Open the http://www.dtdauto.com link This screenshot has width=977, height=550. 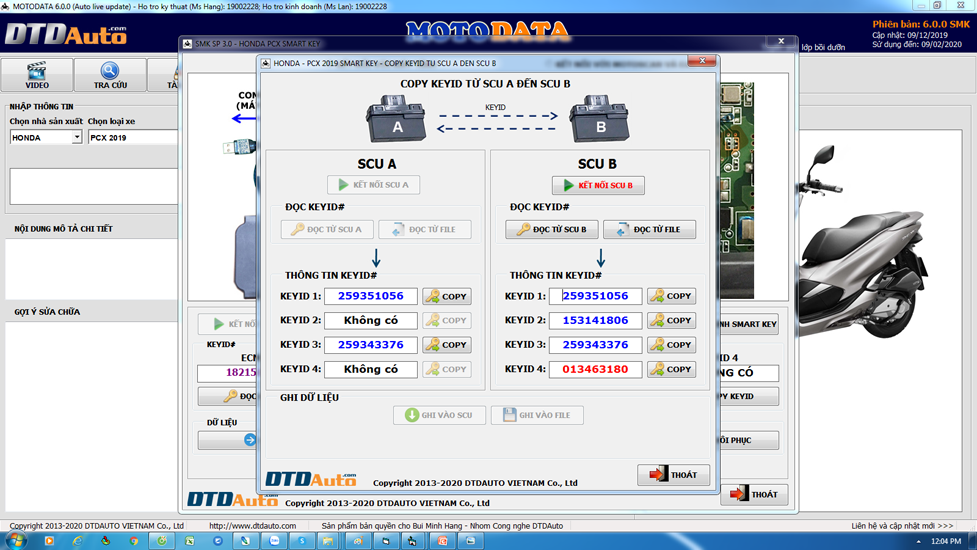(252, 526)
